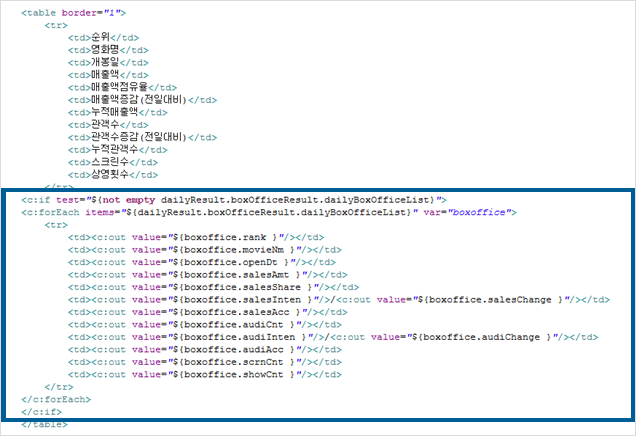Click the c:if test not empty line

[x=234, y=200]
